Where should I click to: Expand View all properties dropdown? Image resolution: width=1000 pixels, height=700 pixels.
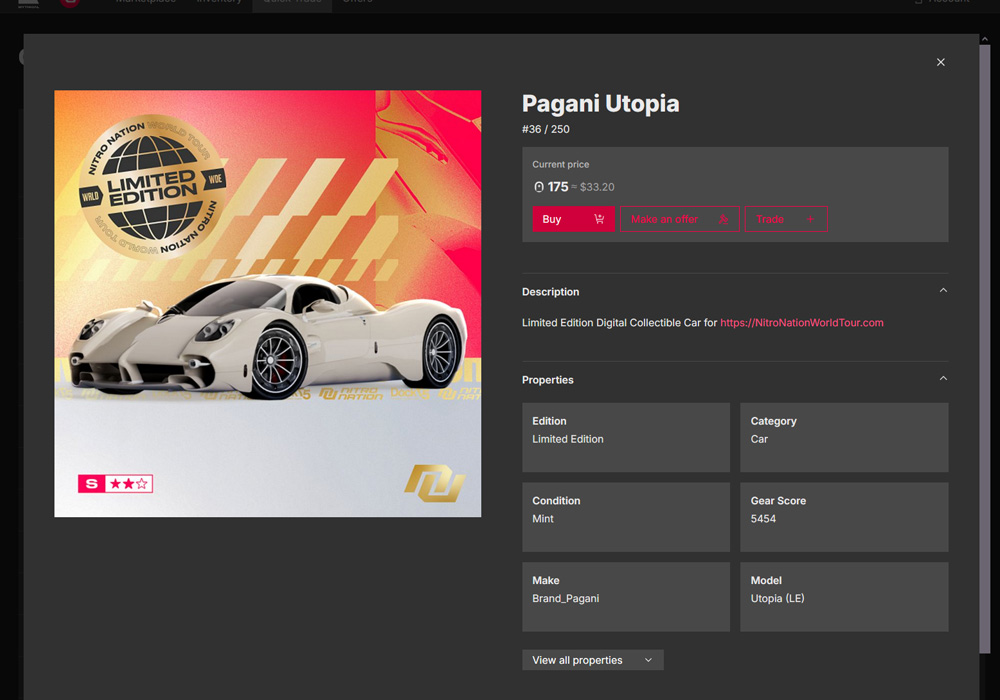[x=592, y=660]
